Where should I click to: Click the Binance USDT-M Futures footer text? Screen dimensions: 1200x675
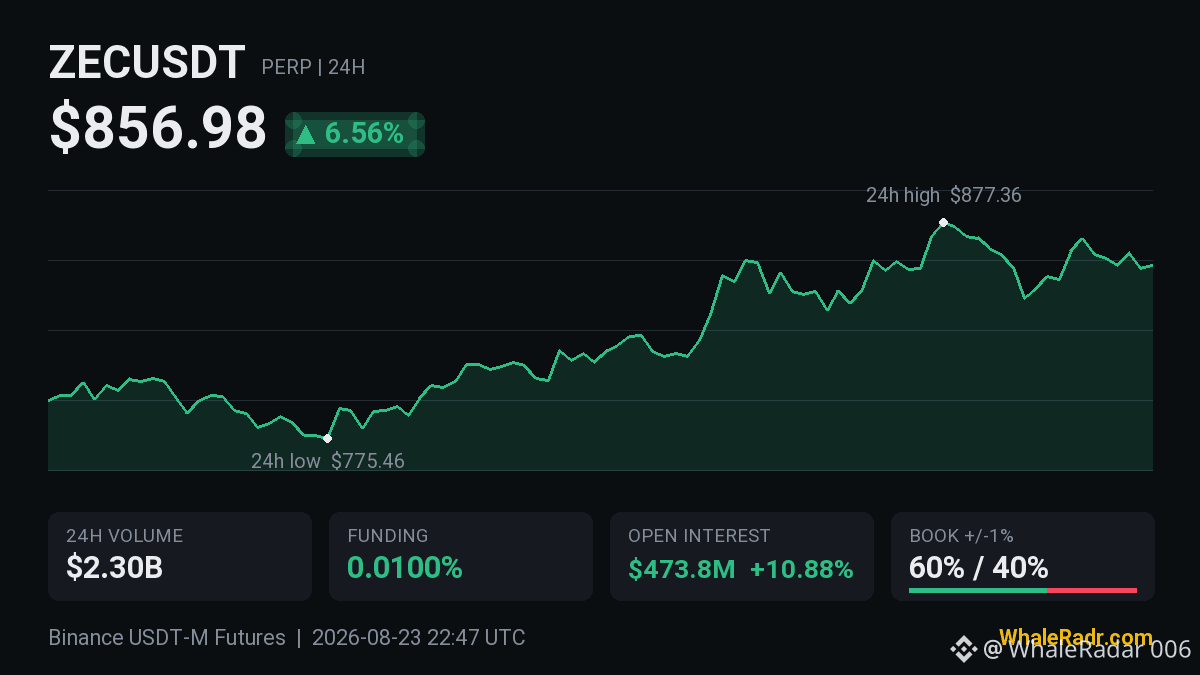(x=167, y=638)
